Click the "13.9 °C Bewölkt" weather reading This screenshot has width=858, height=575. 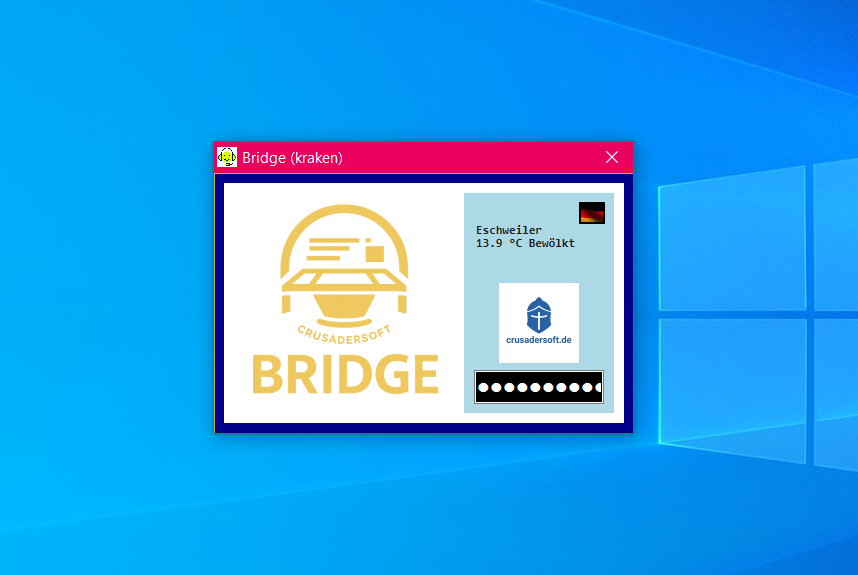[525, 243]
